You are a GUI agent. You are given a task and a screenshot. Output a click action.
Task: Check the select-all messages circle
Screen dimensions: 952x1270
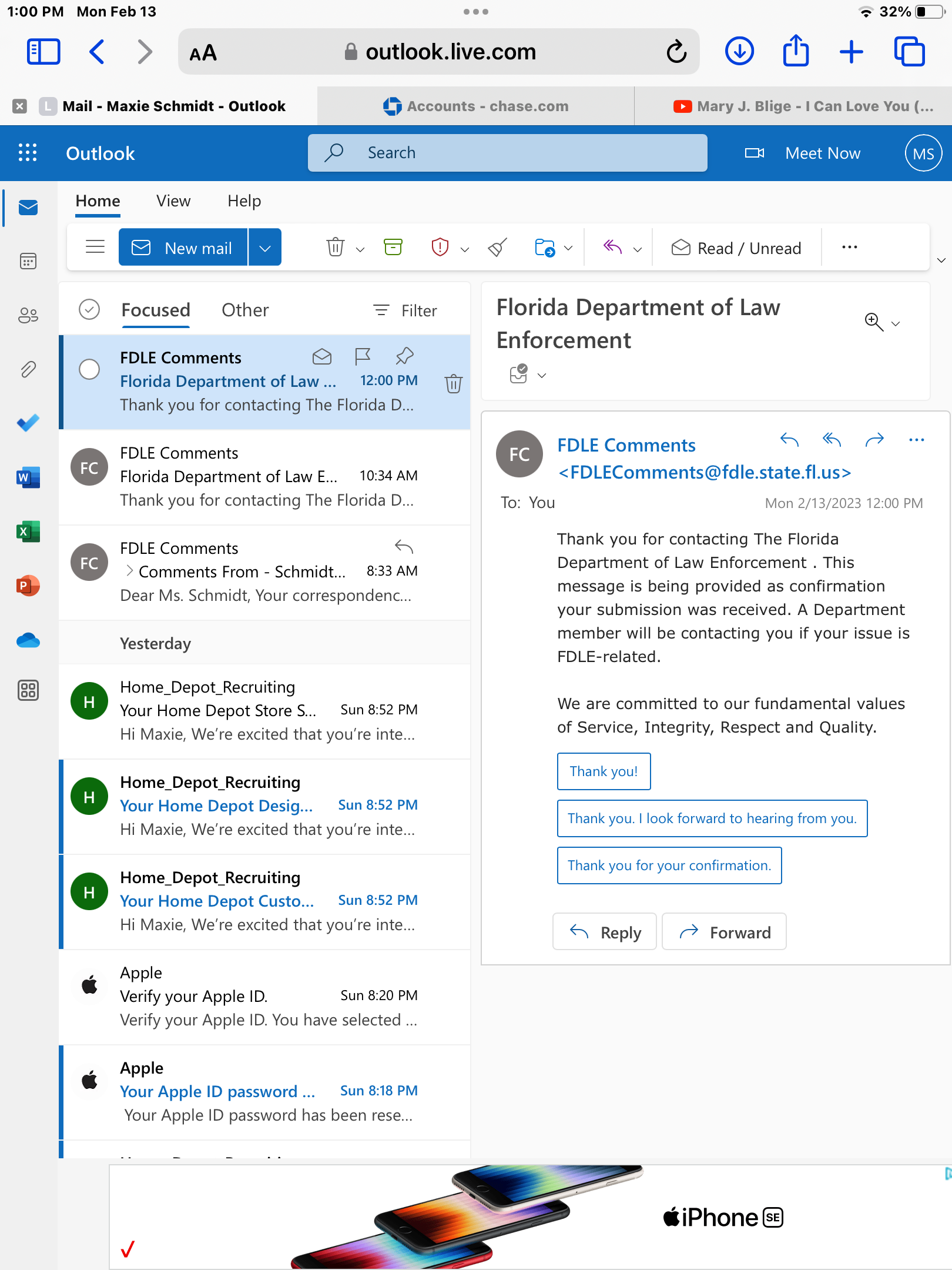(89, 309)
